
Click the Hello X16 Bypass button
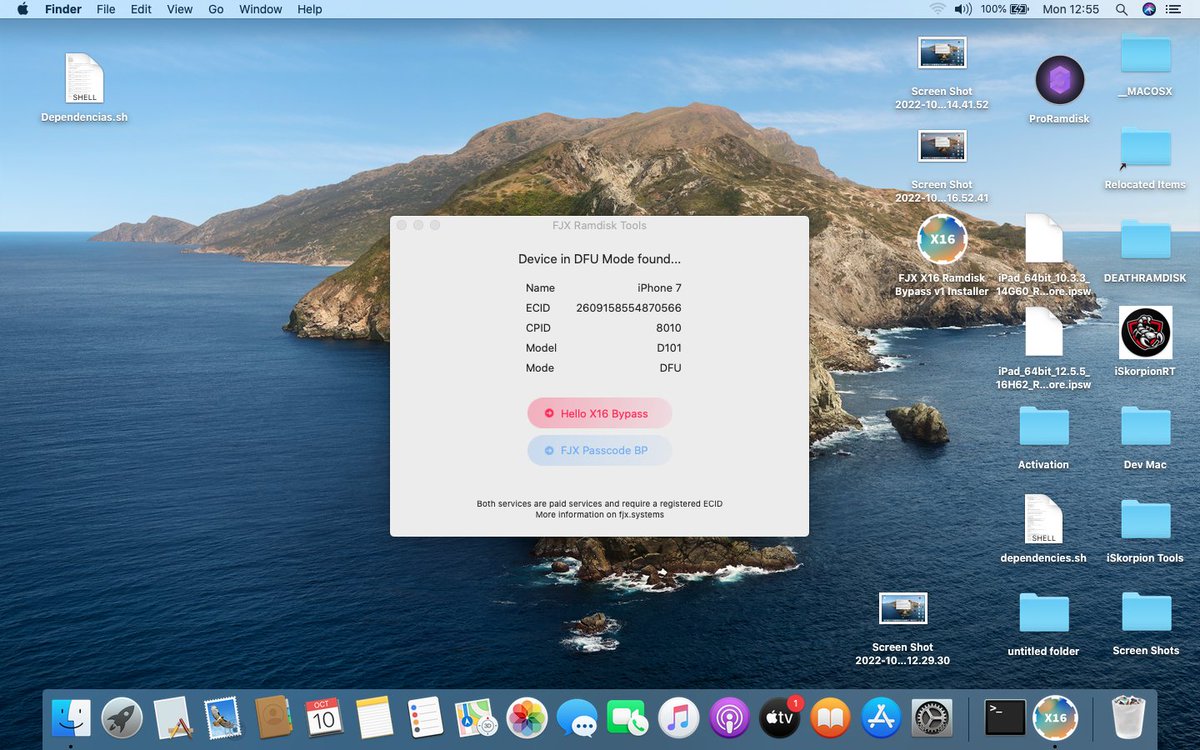[600, 413]
